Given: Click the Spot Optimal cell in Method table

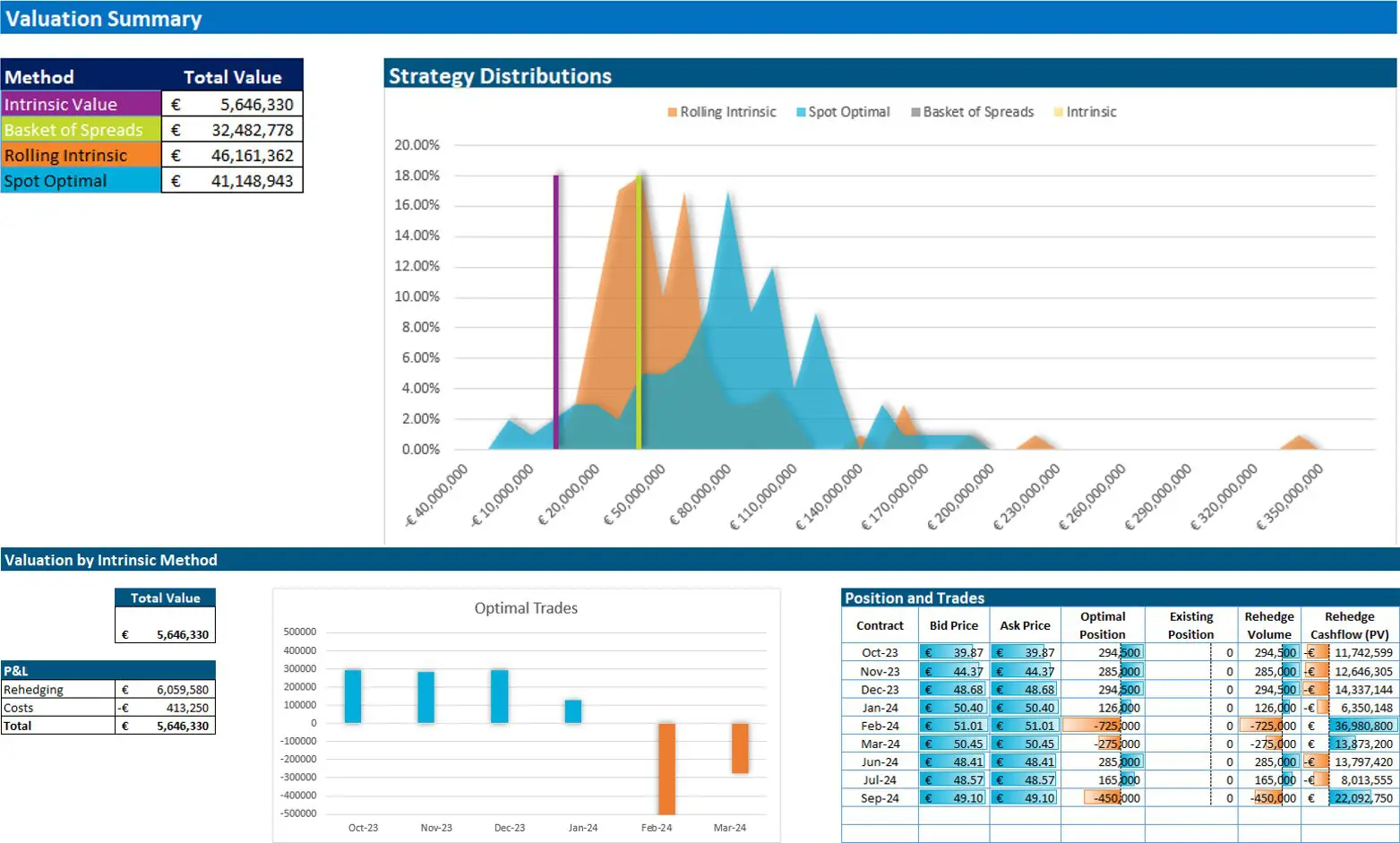Looking at the screenshot, I should pos(82,181).
